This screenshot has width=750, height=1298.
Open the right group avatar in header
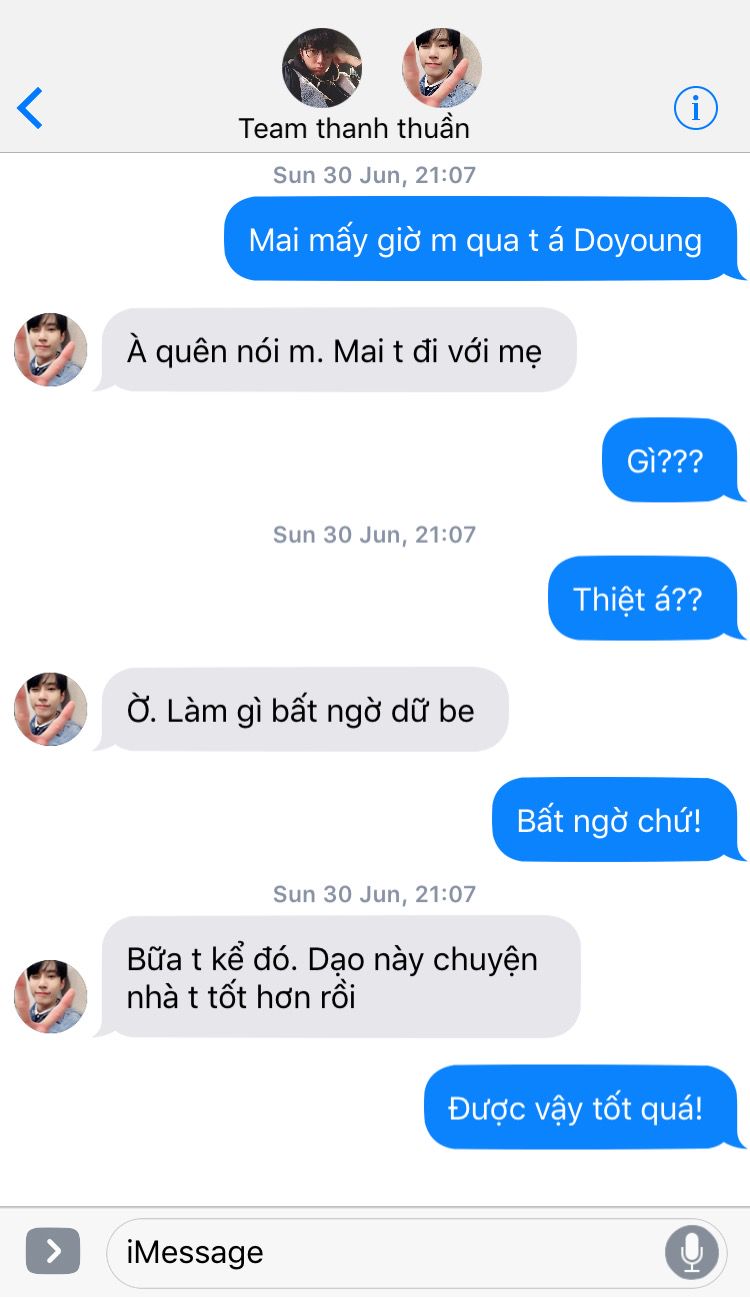point(441,68)
